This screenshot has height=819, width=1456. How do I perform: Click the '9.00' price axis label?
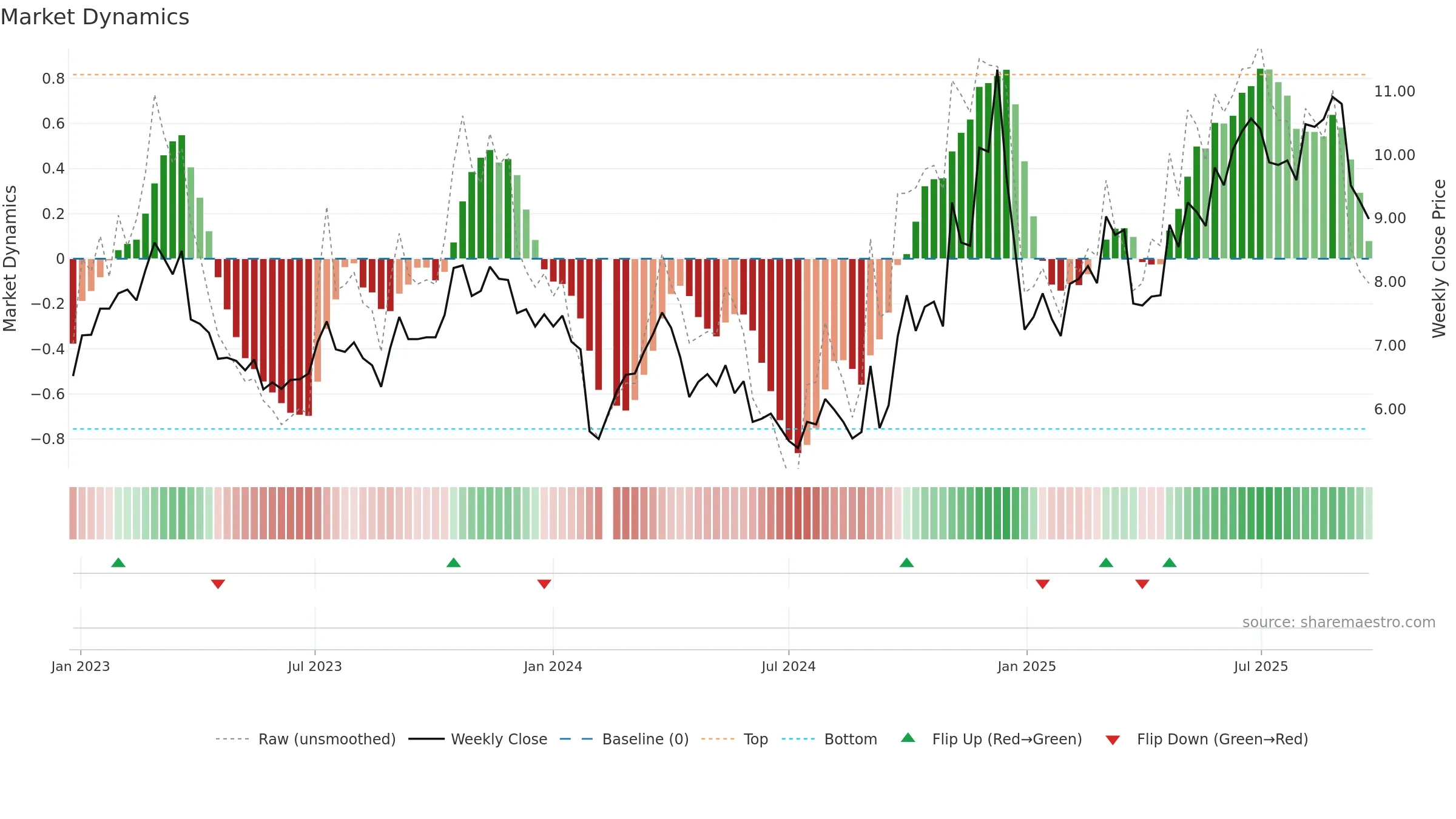click(x=1390, y=218)
